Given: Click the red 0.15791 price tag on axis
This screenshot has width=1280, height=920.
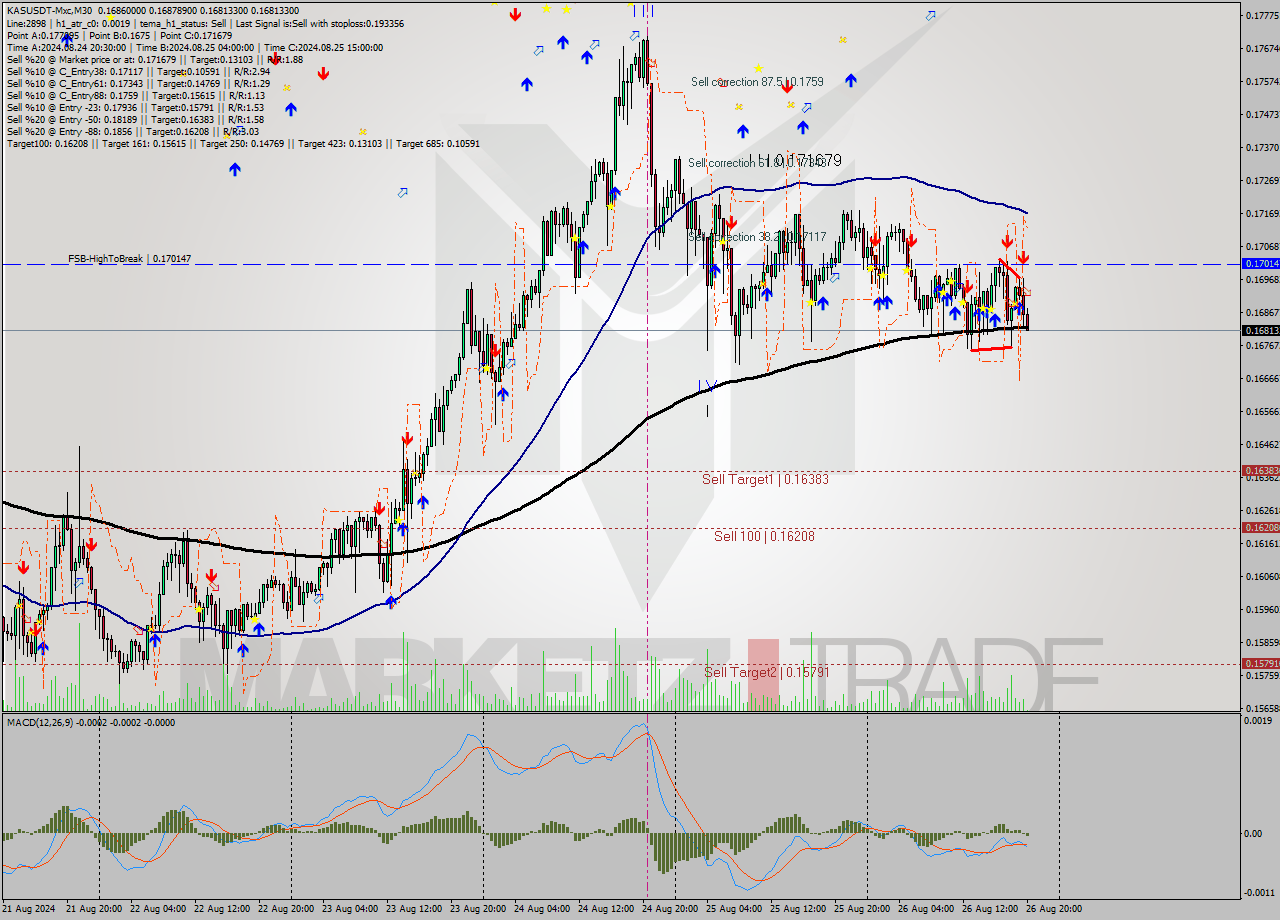Looking at the screenshot, I should coord(1260,663).
